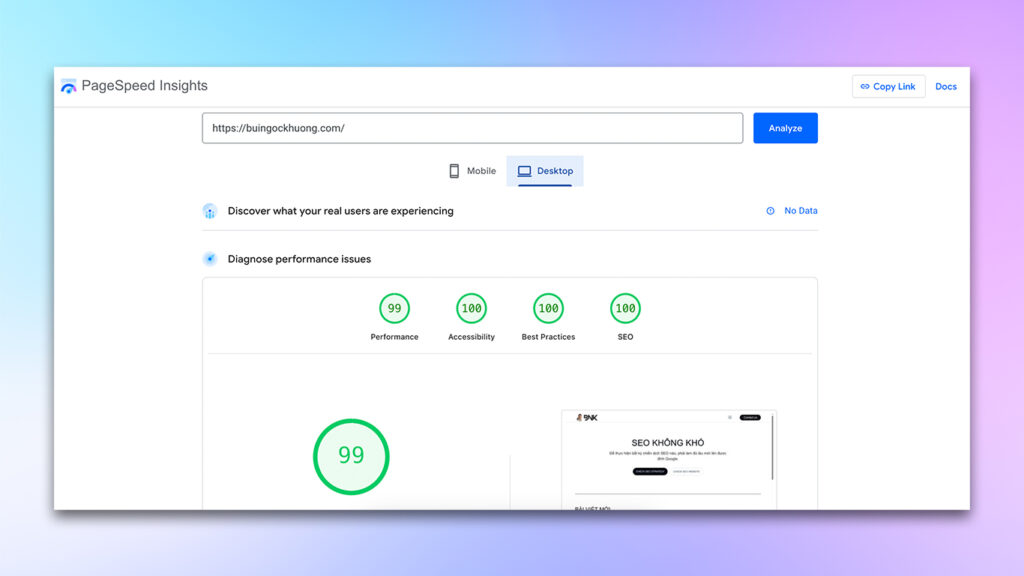
Task: Click the Accessibility label under the gauge
Action: (472, 337)
